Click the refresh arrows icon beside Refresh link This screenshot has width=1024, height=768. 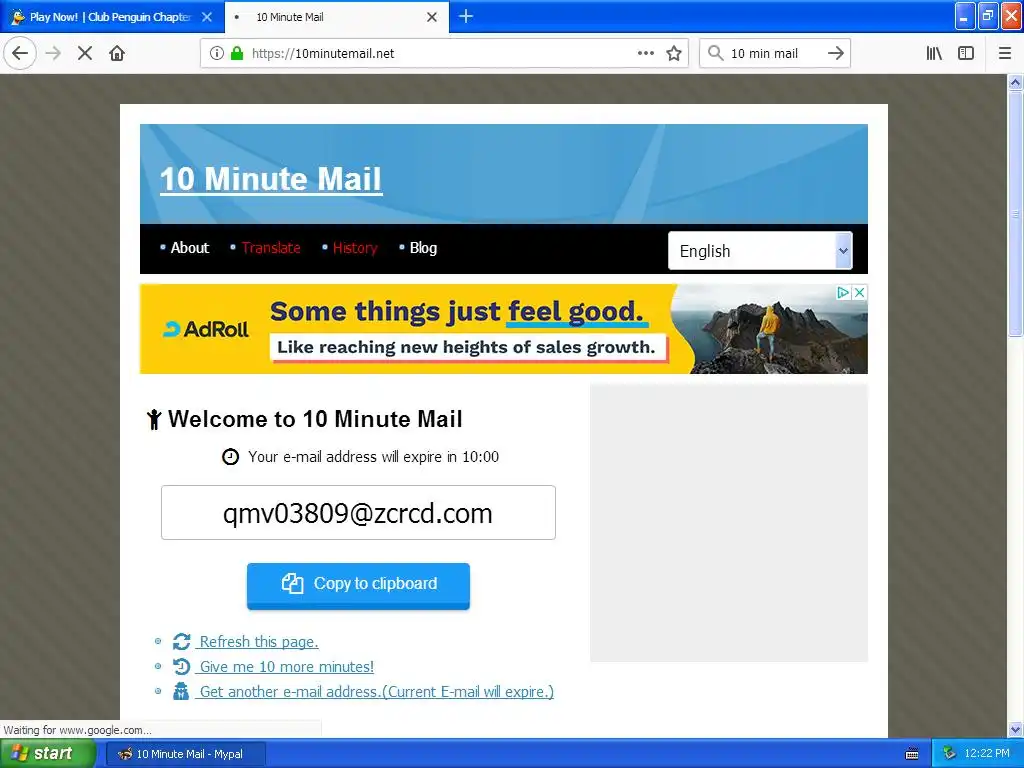182,642
